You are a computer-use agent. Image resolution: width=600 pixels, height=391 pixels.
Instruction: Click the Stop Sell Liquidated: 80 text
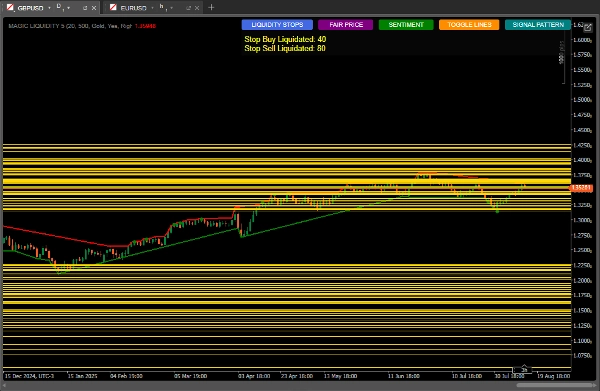pyautogui.click(x=285, y=48)
